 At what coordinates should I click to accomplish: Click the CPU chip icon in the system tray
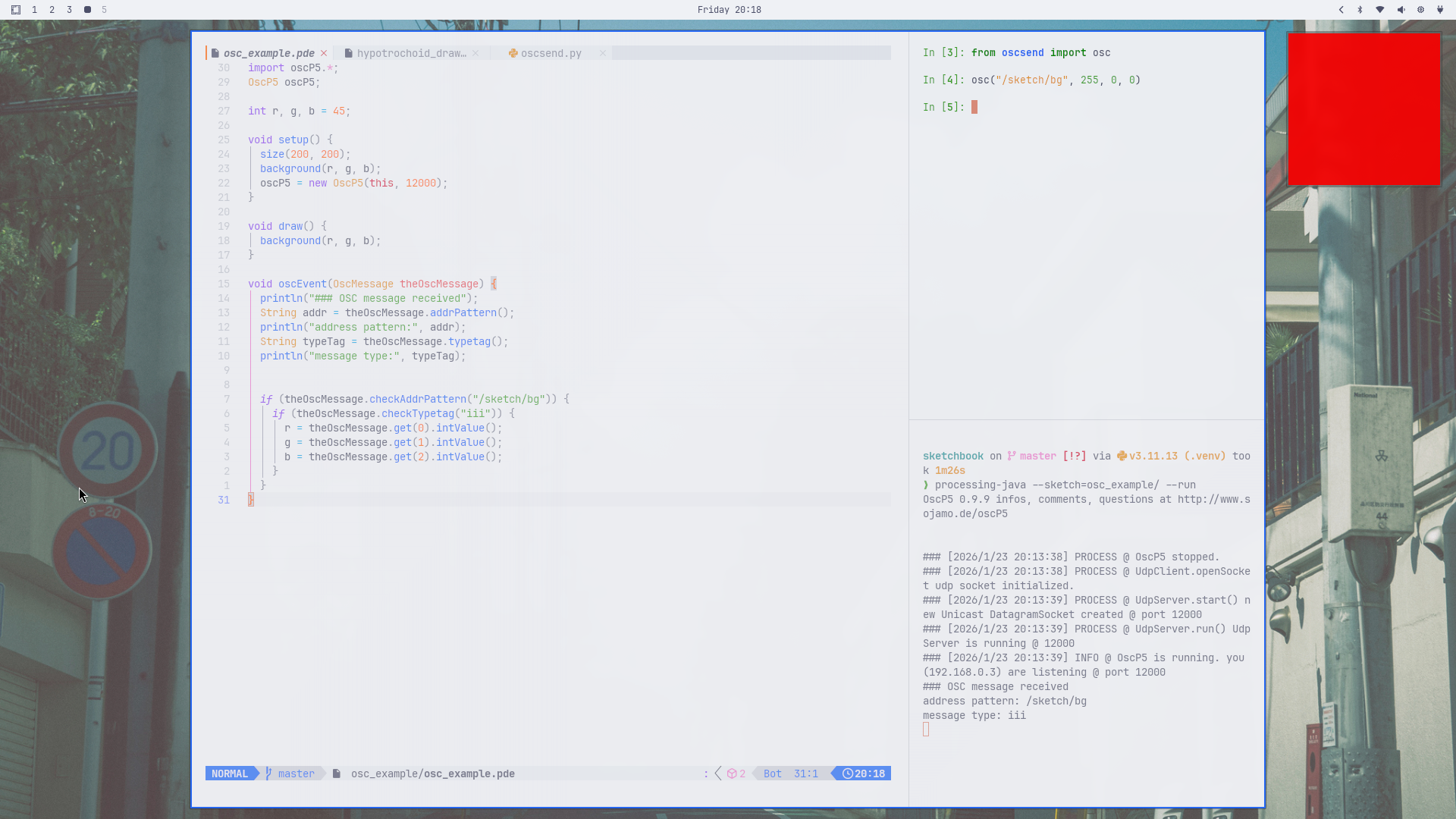(1420, 10)
